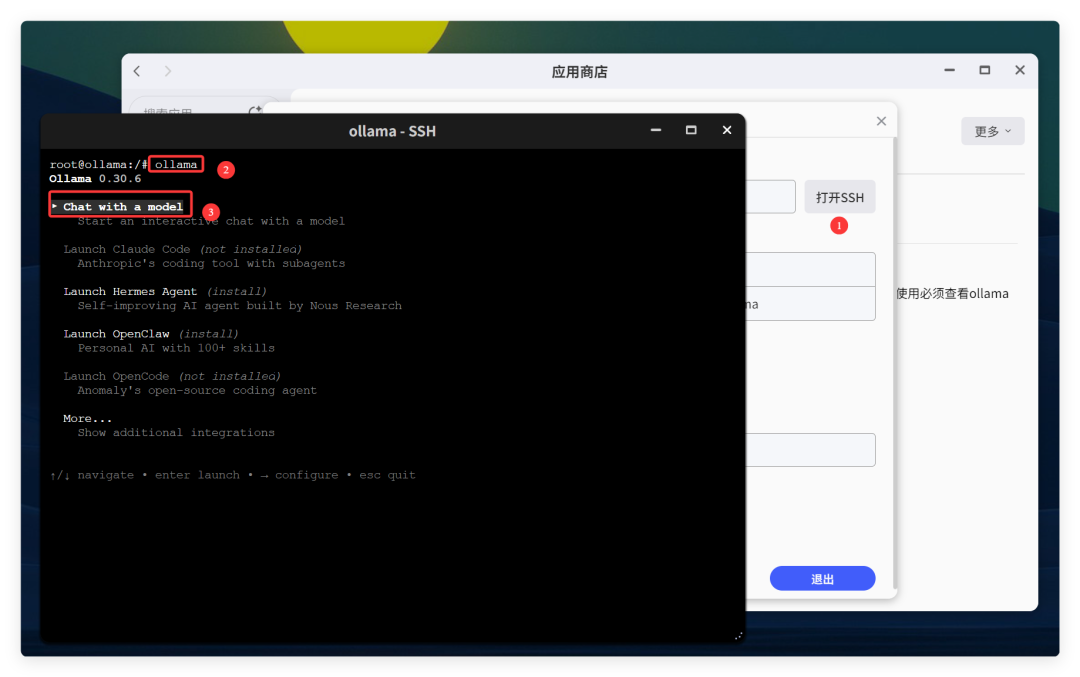Open the 更多 dropdown in the app store

tap(993, 131)
